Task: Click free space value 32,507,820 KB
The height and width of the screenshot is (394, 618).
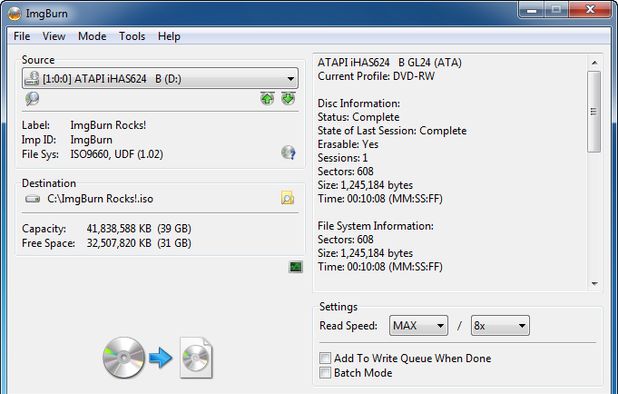Action: [119, 243]
